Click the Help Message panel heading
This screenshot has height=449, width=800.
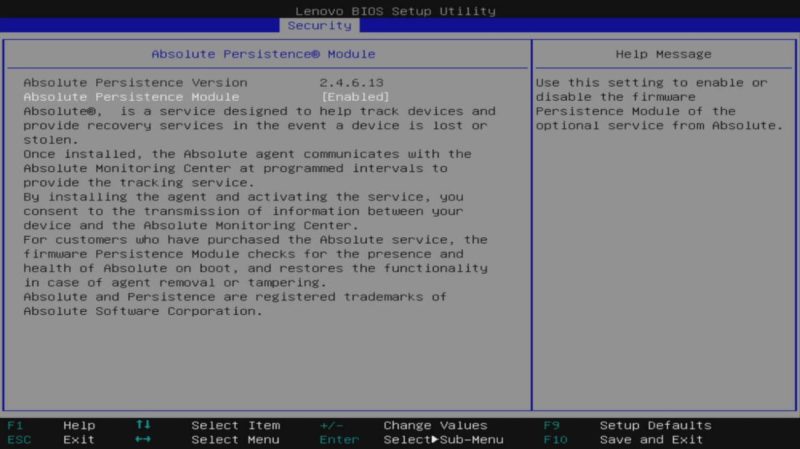[x=663, y=54]
